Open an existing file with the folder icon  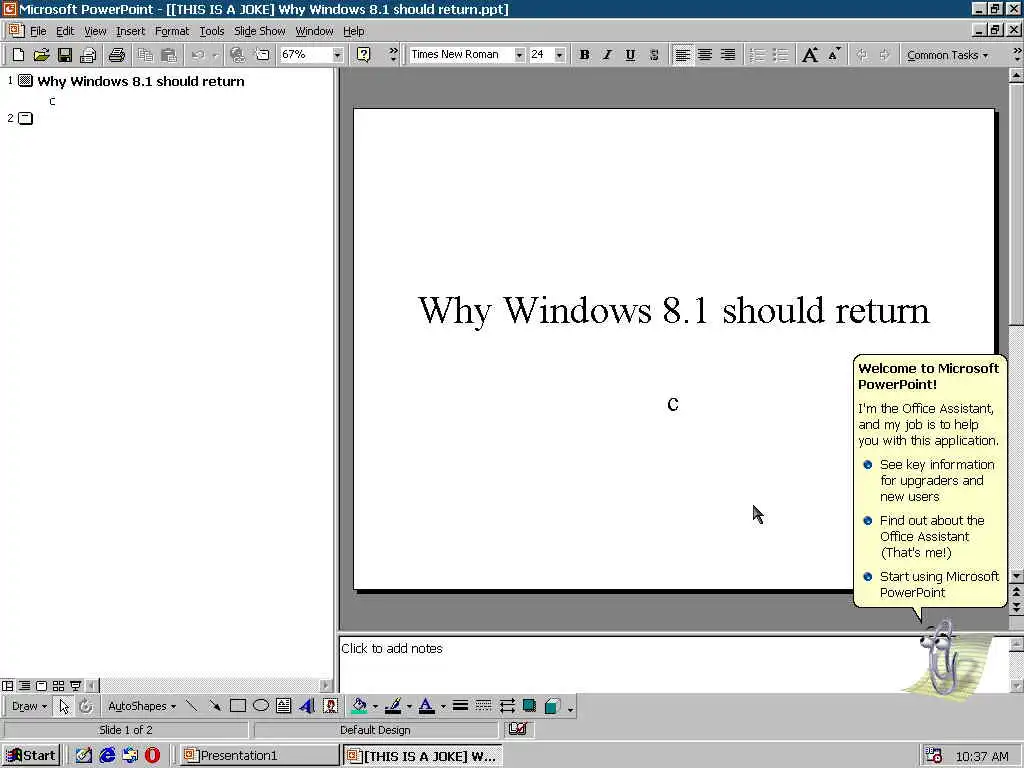click(x=41, y=55)
